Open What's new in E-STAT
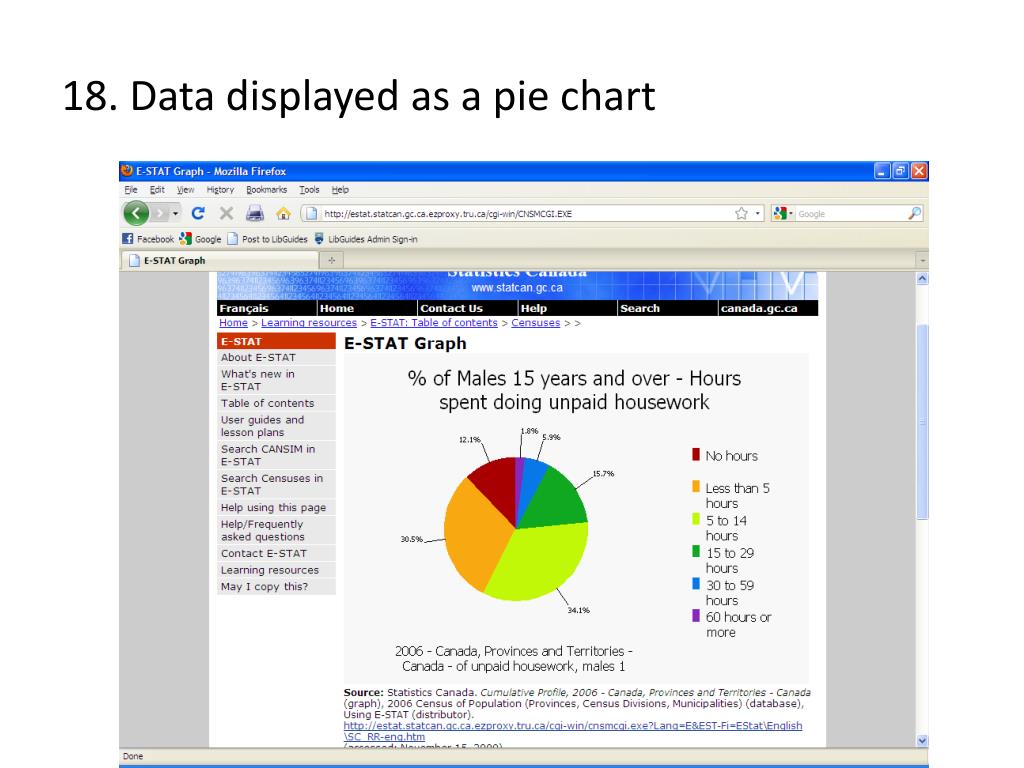This screenshot has width=1024, height=768. pyautogui.click(x=257, y=380)
